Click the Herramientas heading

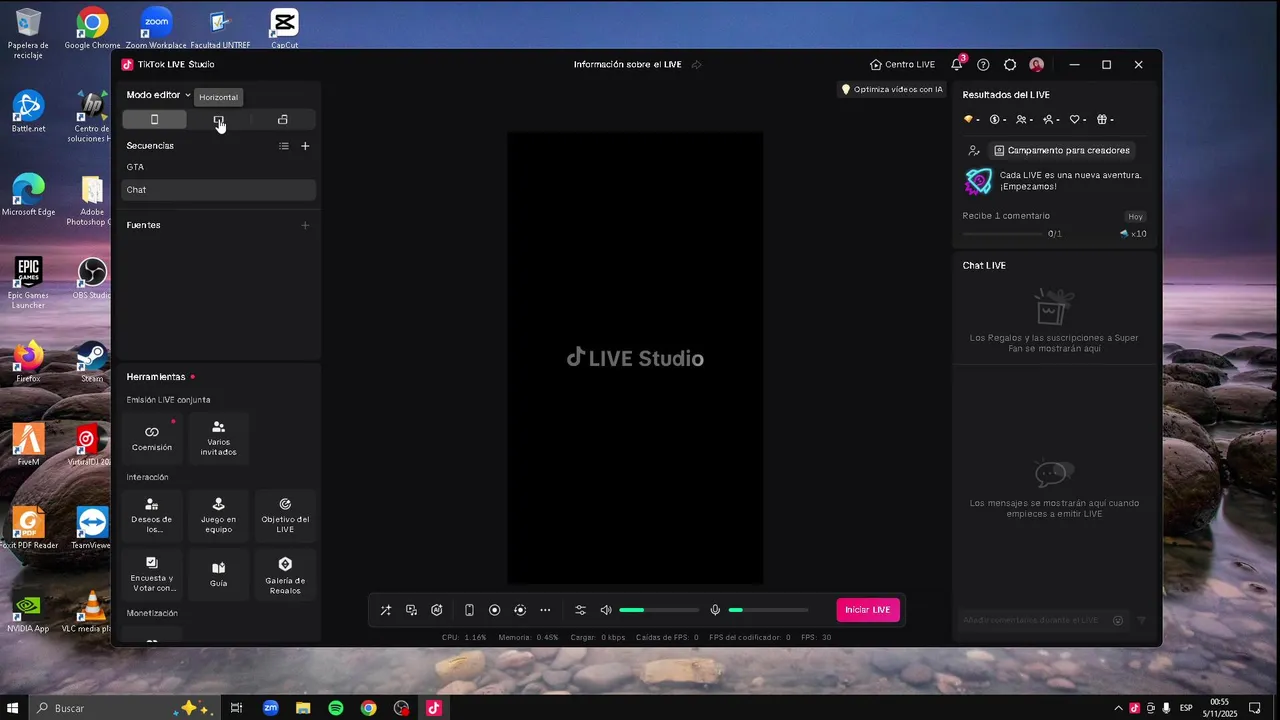[x=156, y=377]
